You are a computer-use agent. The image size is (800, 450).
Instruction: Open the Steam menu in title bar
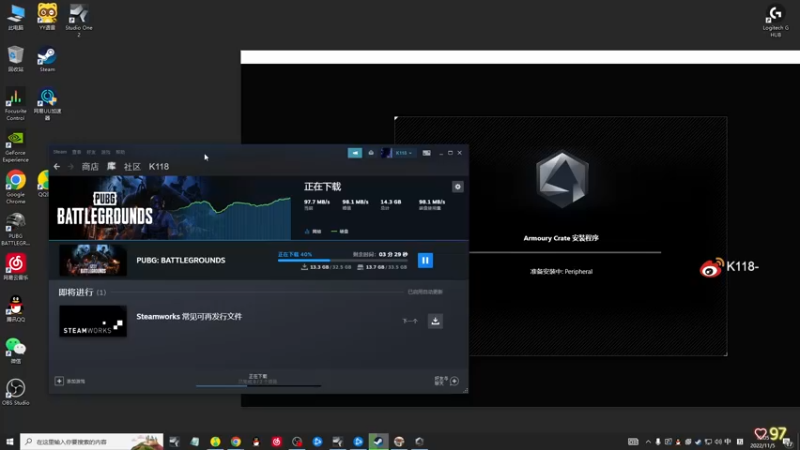(x=60, y=152)
